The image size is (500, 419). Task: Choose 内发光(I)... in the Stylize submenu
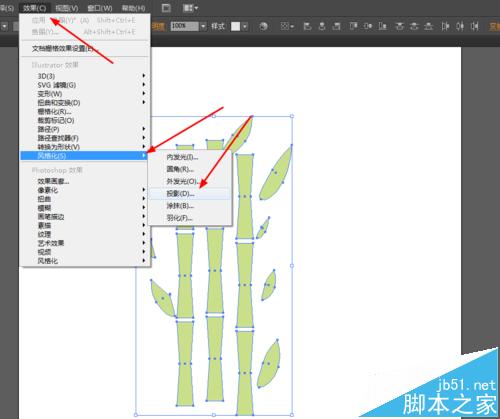[x=190, y=157]
